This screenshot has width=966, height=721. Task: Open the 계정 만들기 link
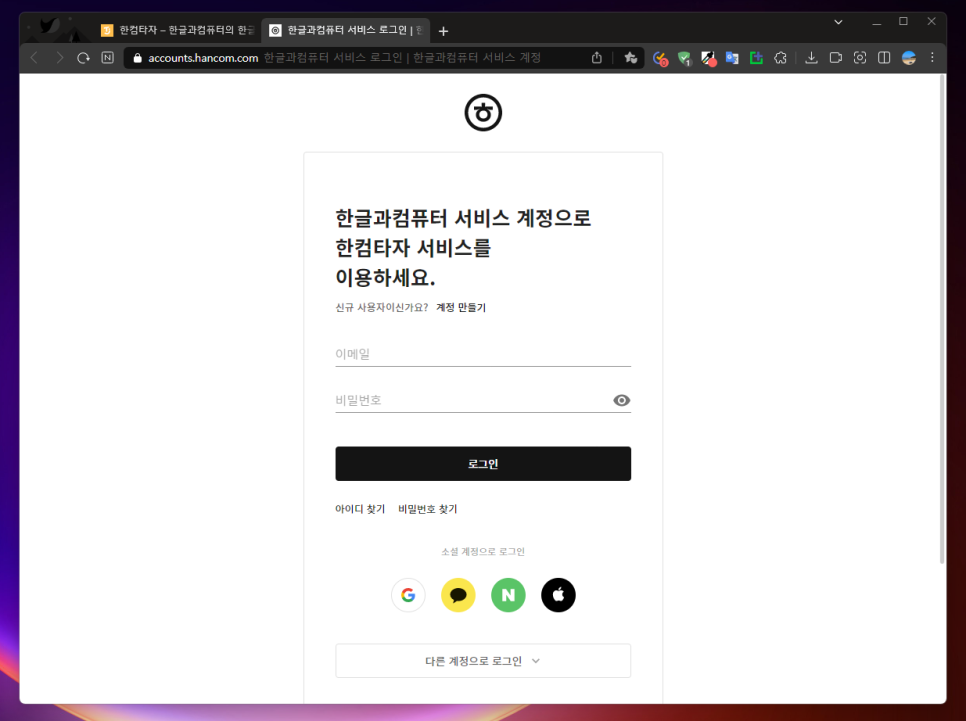coord(461,308)
